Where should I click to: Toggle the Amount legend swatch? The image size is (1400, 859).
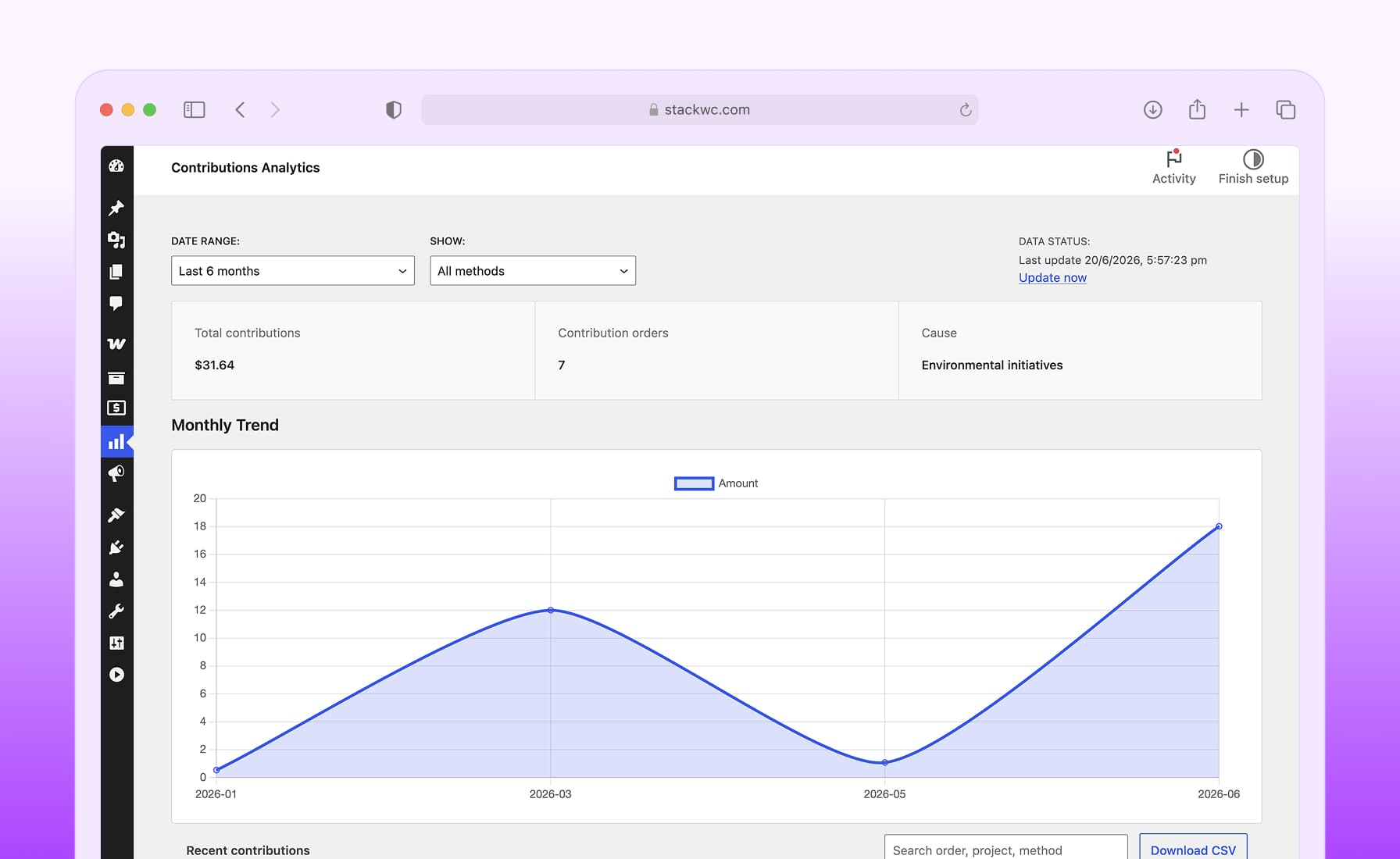(x=694, y=483)
